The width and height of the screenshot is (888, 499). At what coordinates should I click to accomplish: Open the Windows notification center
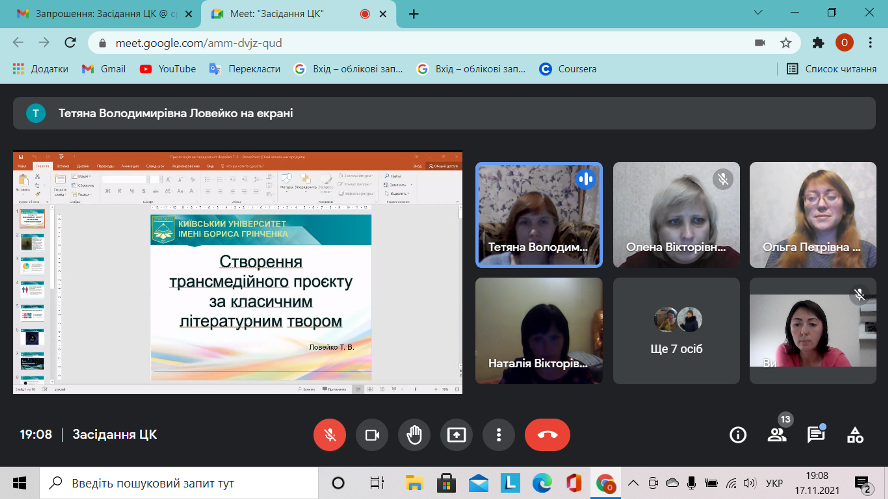point(863,484)
